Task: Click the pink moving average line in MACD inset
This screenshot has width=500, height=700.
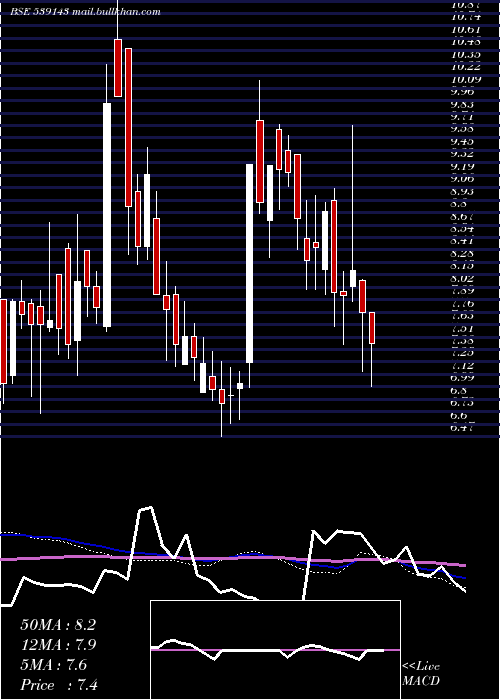Action: (x=275, y=650)
